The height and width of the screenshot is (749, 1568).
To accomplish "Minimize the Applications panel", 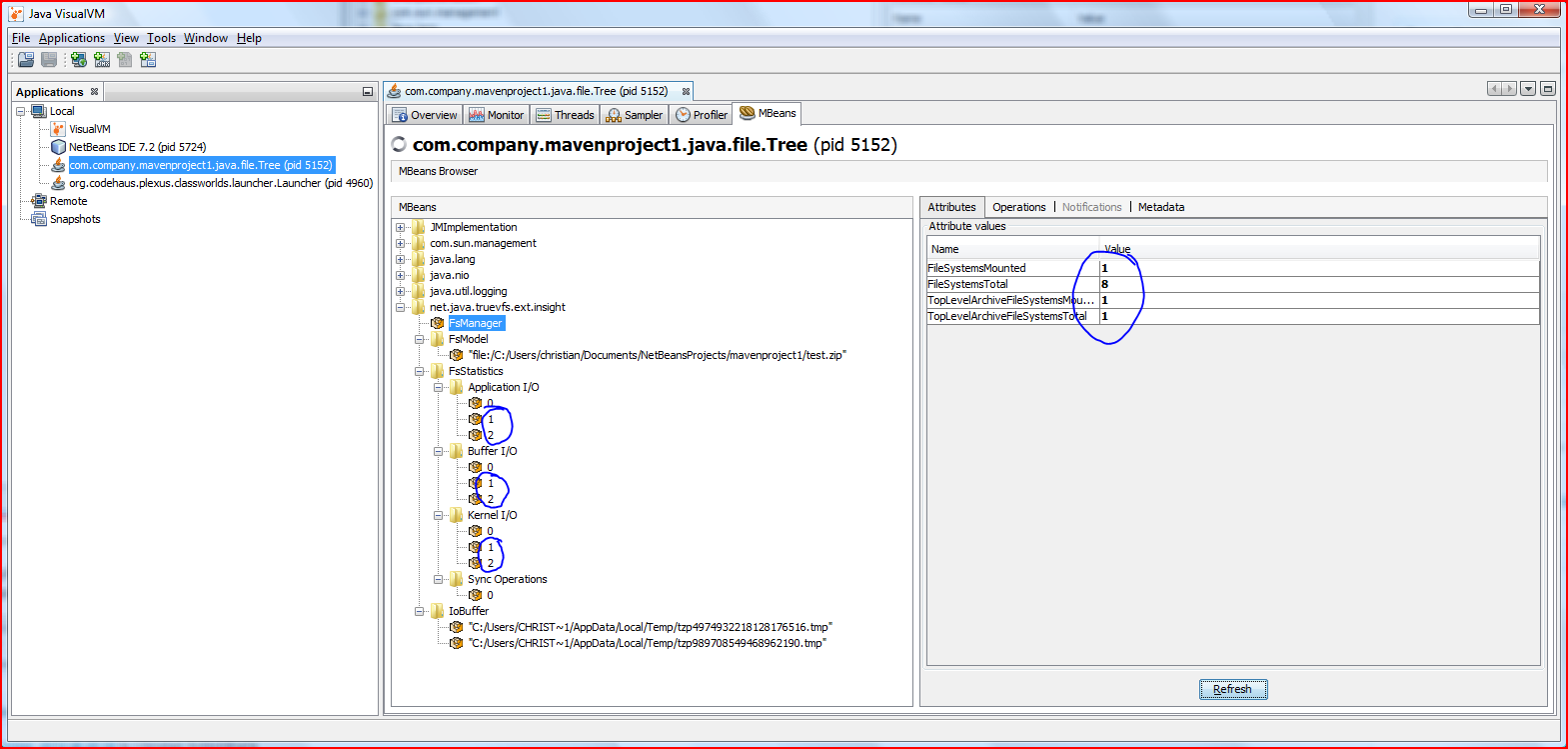I will click(x=367, y=92).
